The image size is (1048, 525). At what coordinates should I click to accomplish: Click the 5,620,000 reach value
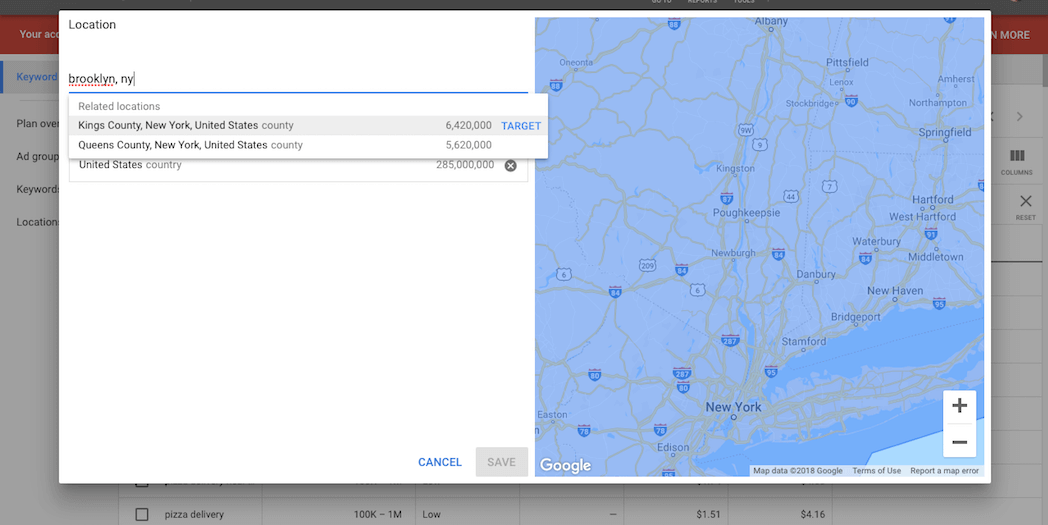tap(469, 144)
